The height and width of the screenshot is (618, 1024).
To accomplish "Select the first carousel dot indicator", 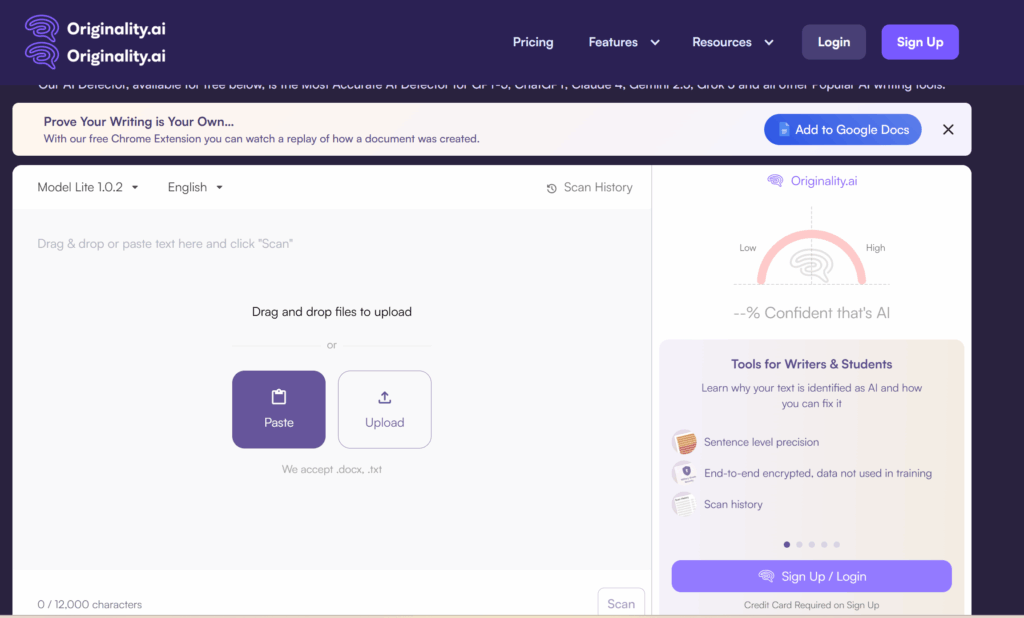I will tap(787, 545).
